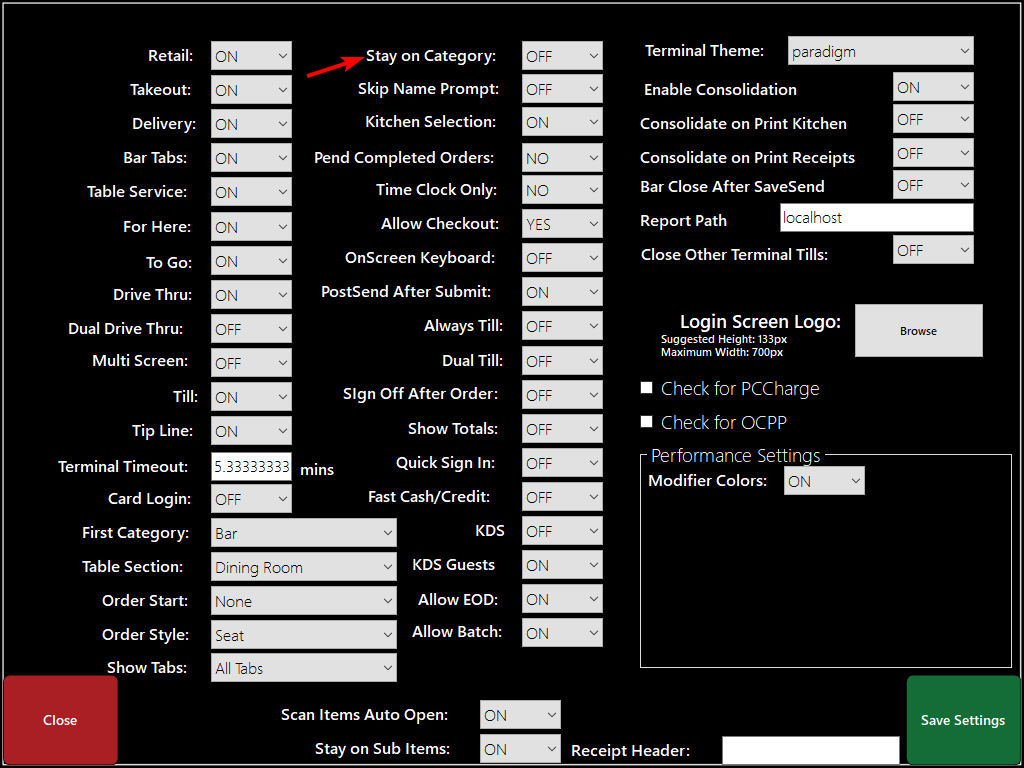Expand the Bar Tabs dropdown
The width and height of the screenshot is (1024, 768).
click(x=251, y=158)
